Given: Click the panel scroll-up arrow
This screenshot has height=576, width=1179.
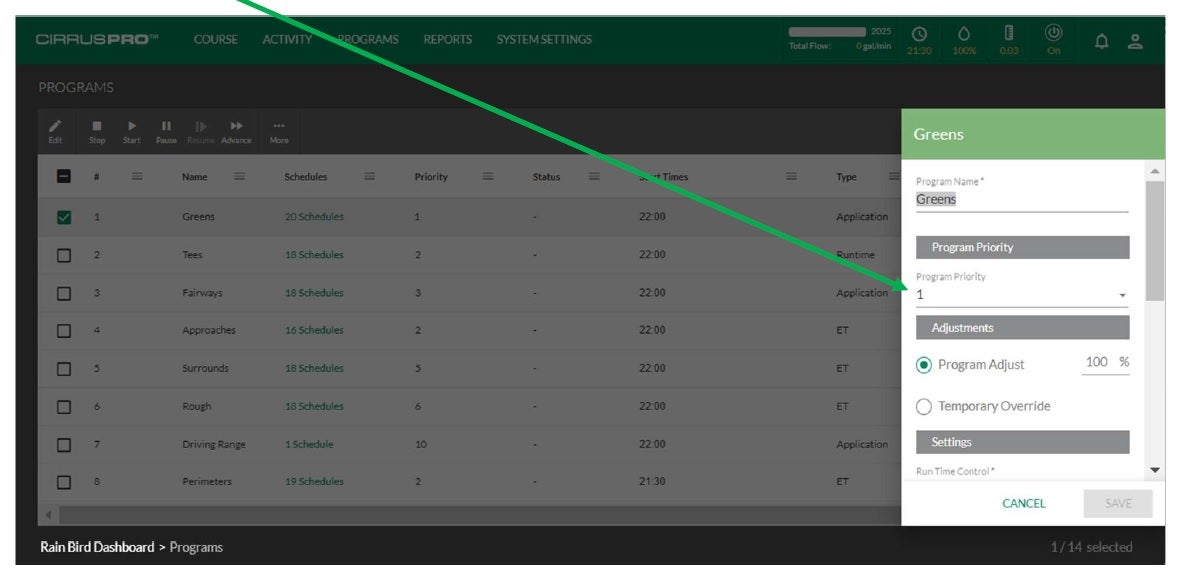Looking at the screenshot, I should click(x=1156, y=172).
